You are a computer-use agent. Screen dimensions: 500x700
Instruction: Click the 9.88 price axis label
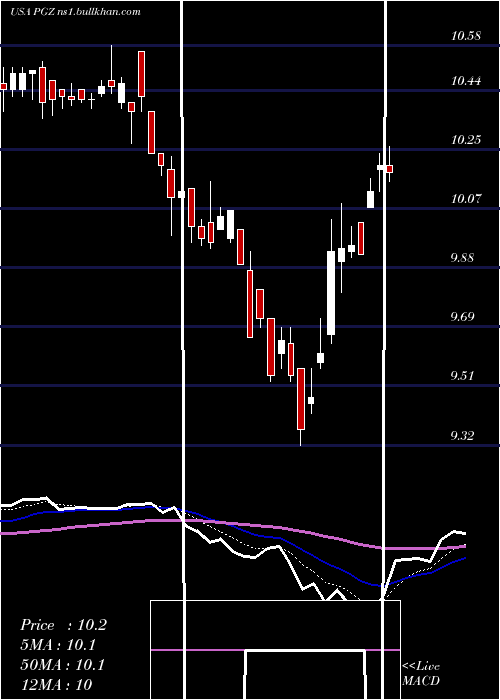tap(462, 258)
